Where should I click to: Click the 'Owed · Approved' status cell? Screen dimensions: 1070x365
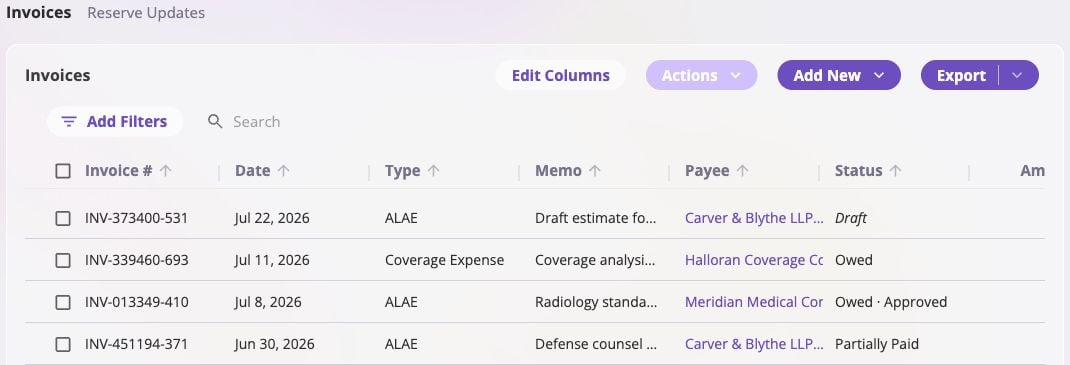tap(891, 302)
